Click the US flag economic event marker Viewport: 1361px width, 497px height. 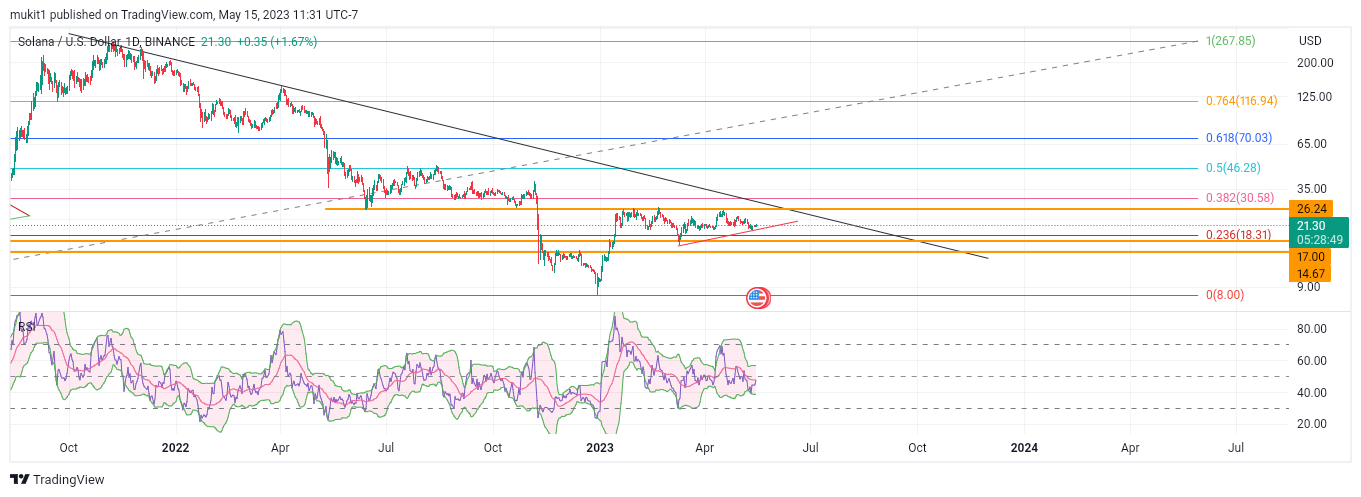758,297
